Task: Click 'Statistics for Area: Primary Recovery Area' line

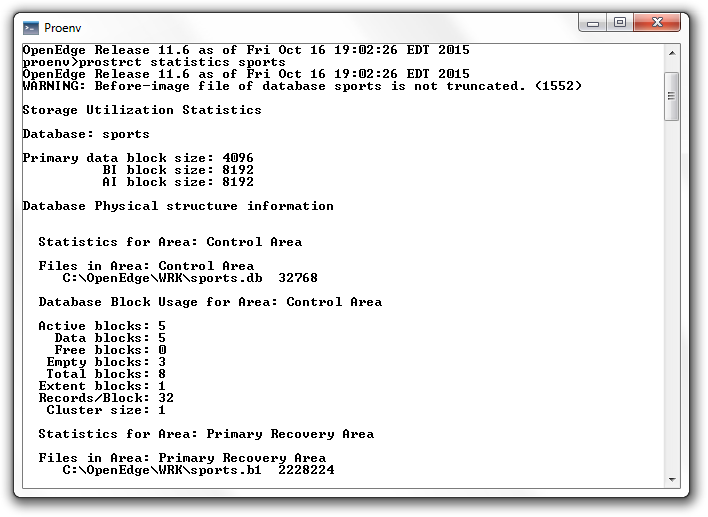Action: [206, 434]
